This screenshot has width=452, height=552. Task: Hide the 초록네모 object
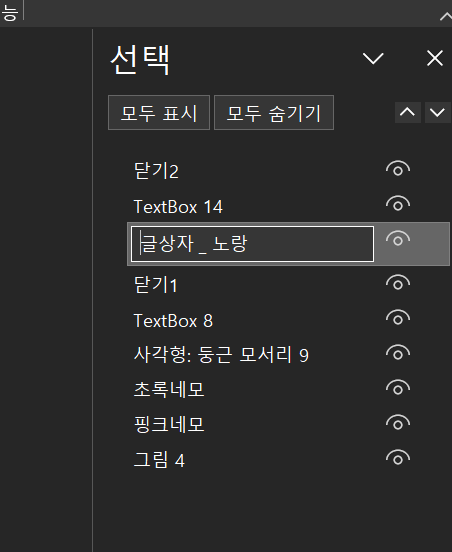pyautogui.click(x=398, y=387)
